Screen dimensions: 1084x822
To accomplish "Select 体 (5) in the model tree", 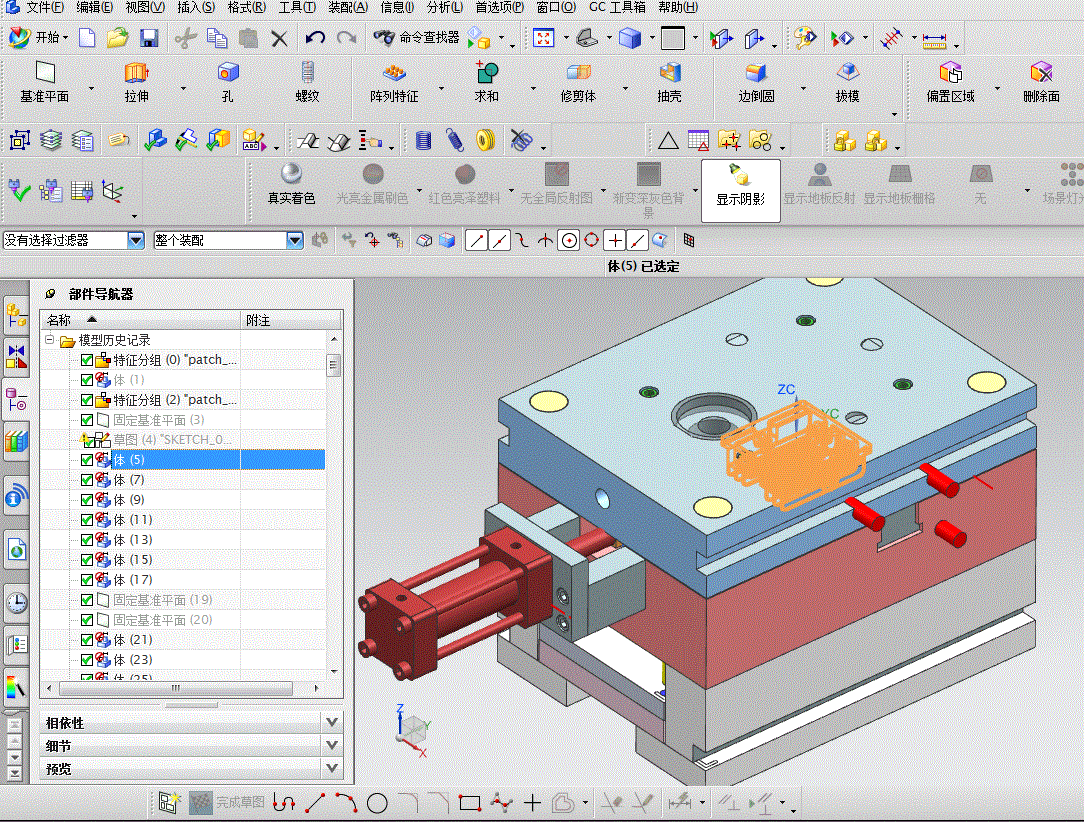I will coord(129,460).
